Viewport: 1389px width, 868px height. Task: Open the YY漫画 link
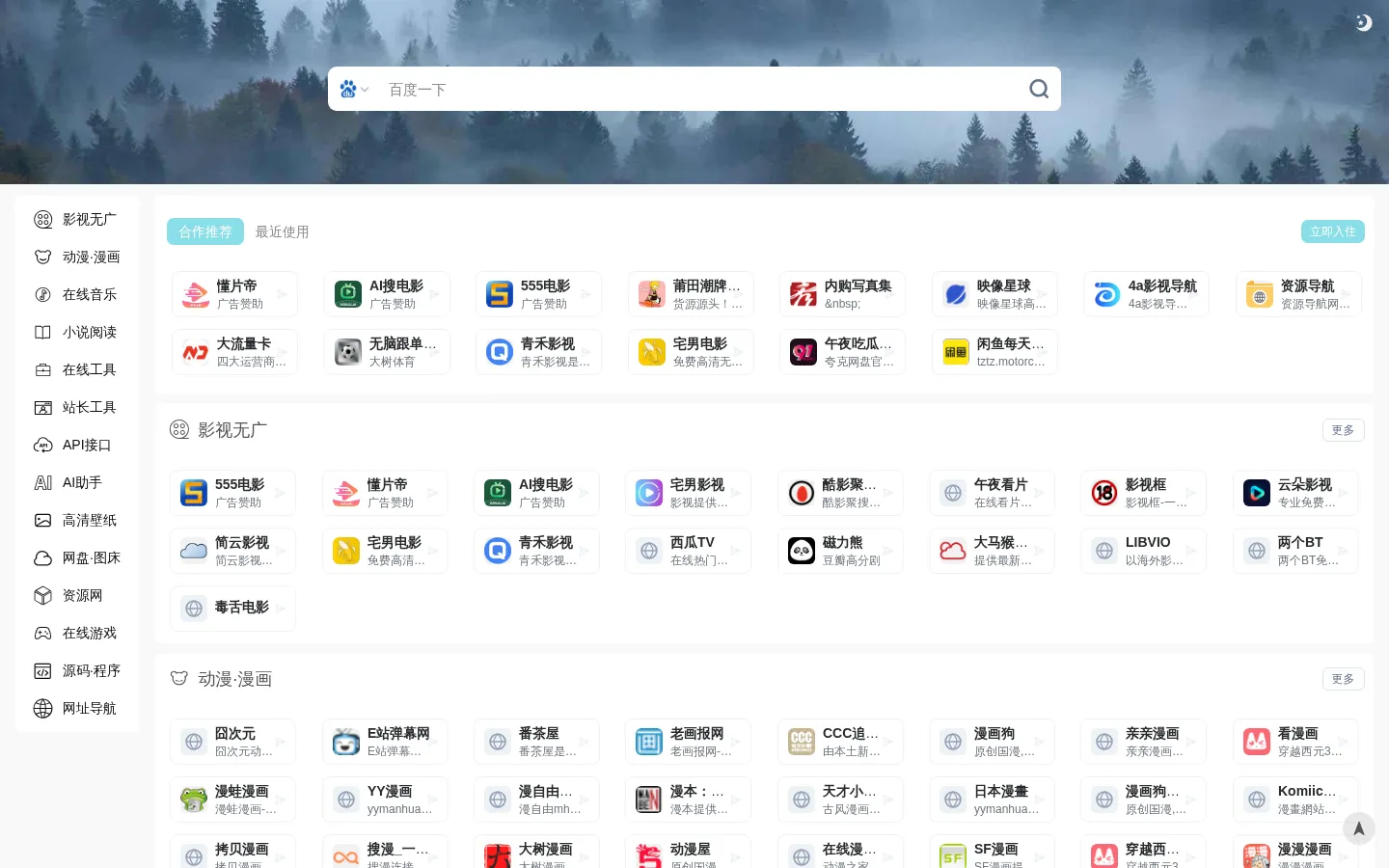click(x=386, y=800)
